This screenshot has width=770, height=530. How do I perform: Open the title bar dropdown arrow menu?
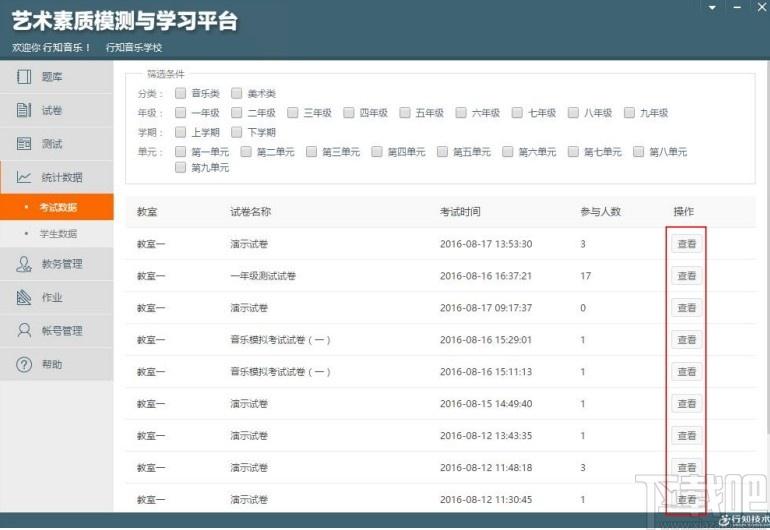point(712,8)
